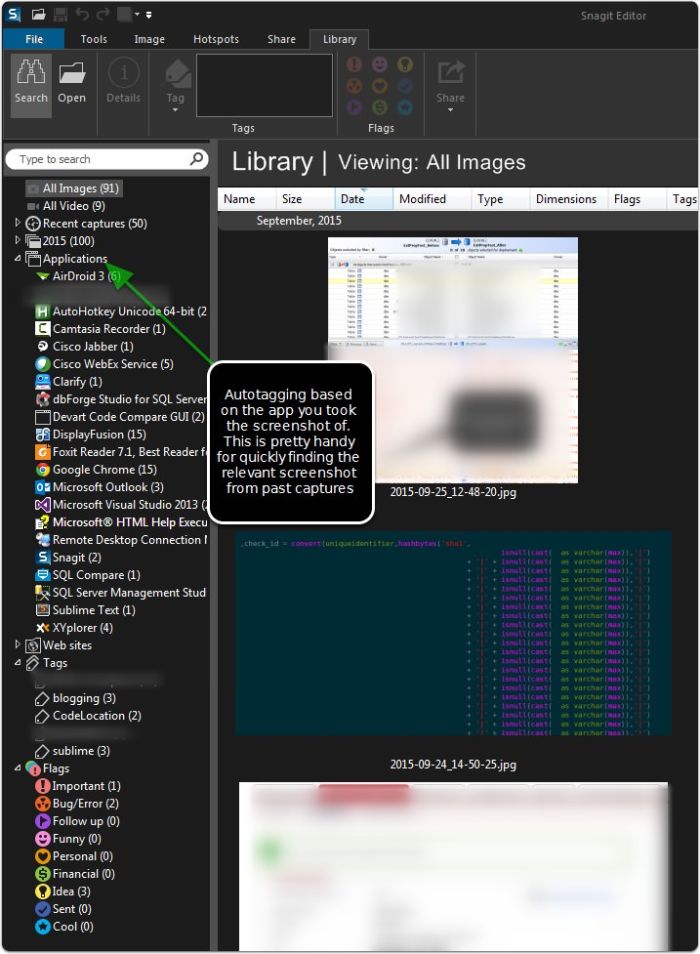Open the File menu tab
The width and height of the screenshot is (700, 954).
pos(34,39)
